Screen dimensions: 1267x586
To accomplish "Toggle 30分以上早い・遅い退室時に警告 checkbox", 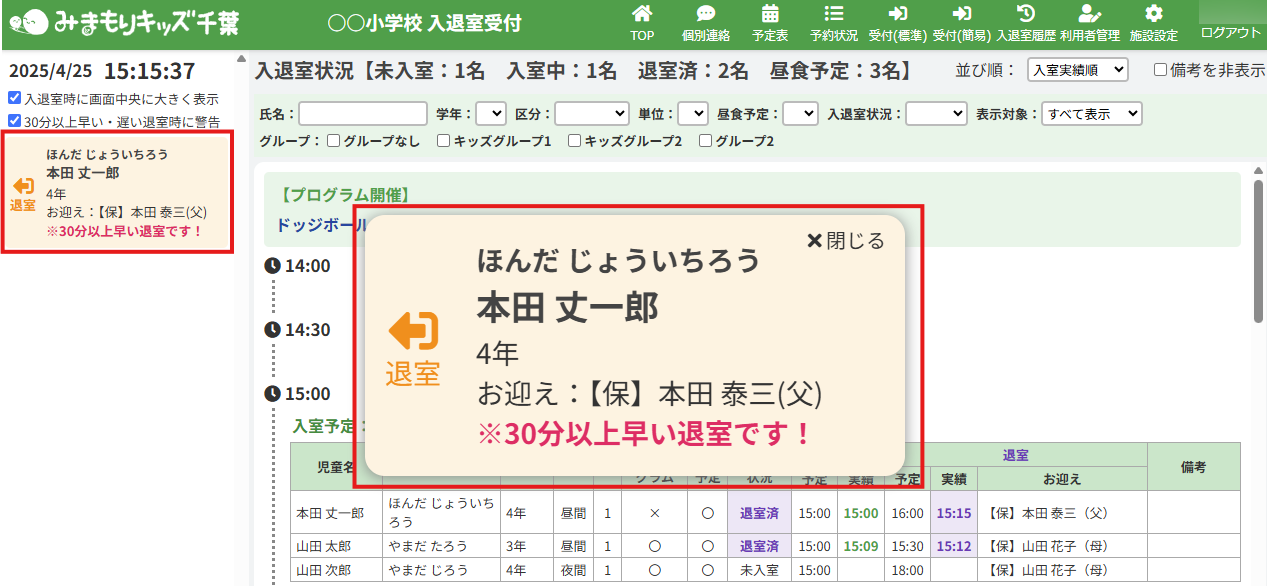I will coord(14,121).
